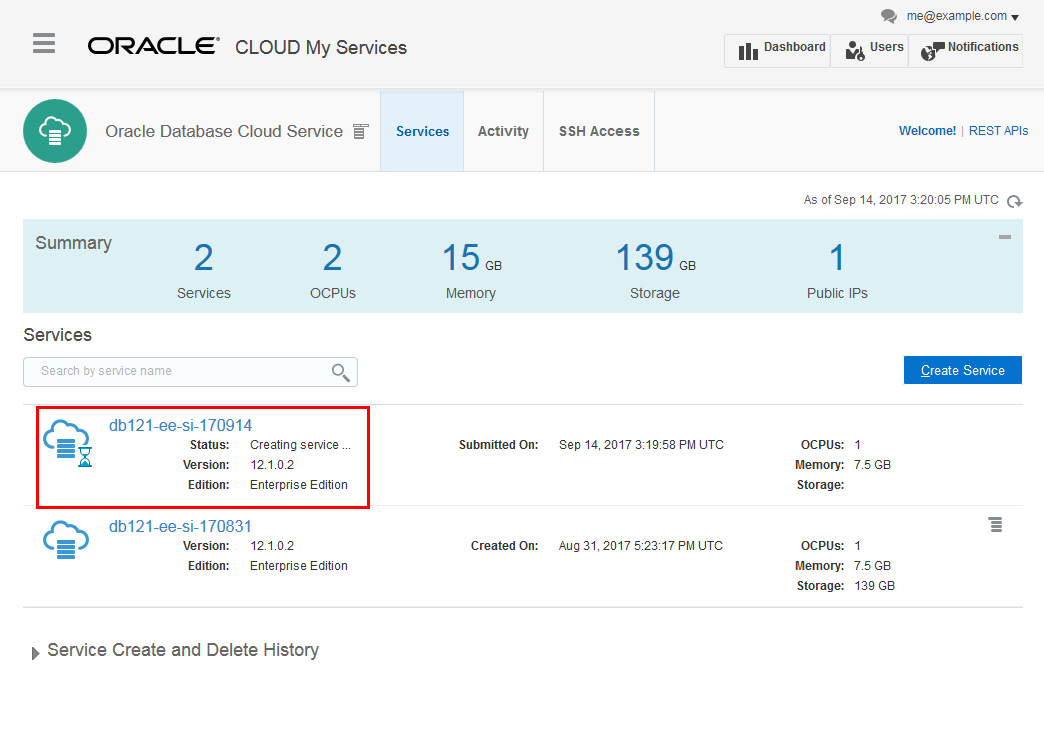
Task: Open service db121-ee-si-170914
Action: click(180, 425)
